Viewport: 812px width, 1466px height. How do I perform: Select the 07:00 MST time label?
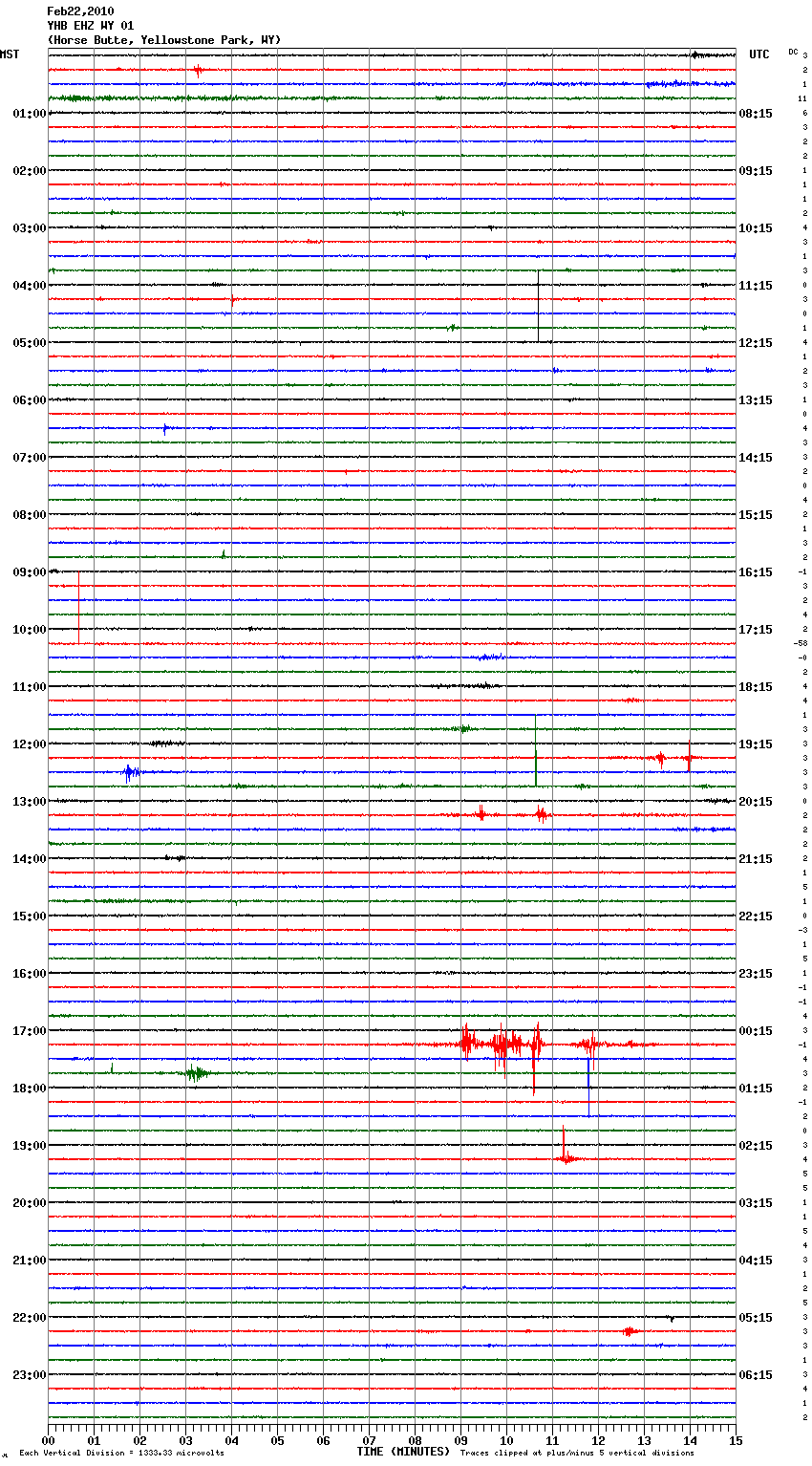point(29,458)
